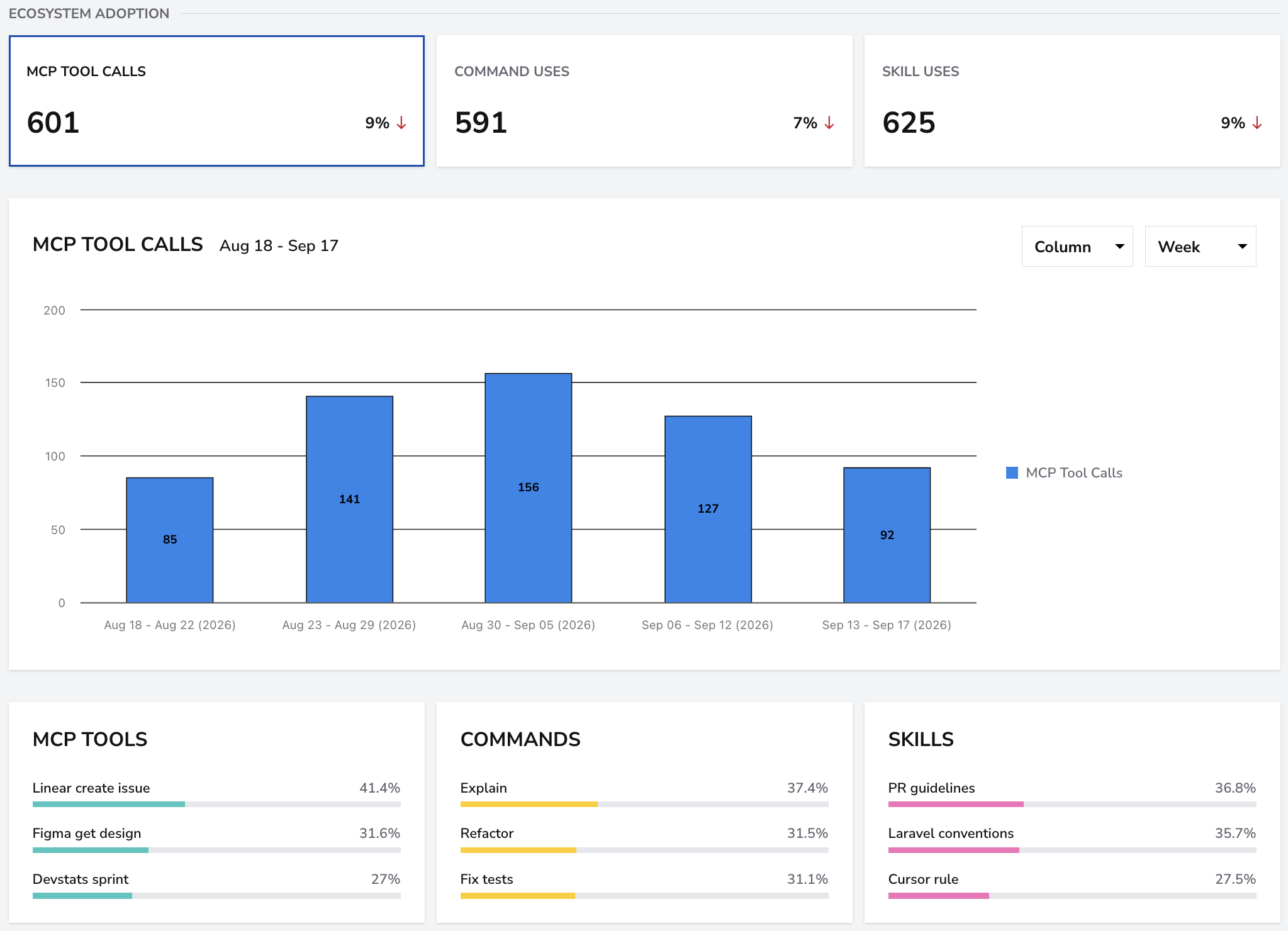1288x931 pixels.
Task: Open the Column chart type dropdown
Action: pyautogui.click(x=1077, y=247)
